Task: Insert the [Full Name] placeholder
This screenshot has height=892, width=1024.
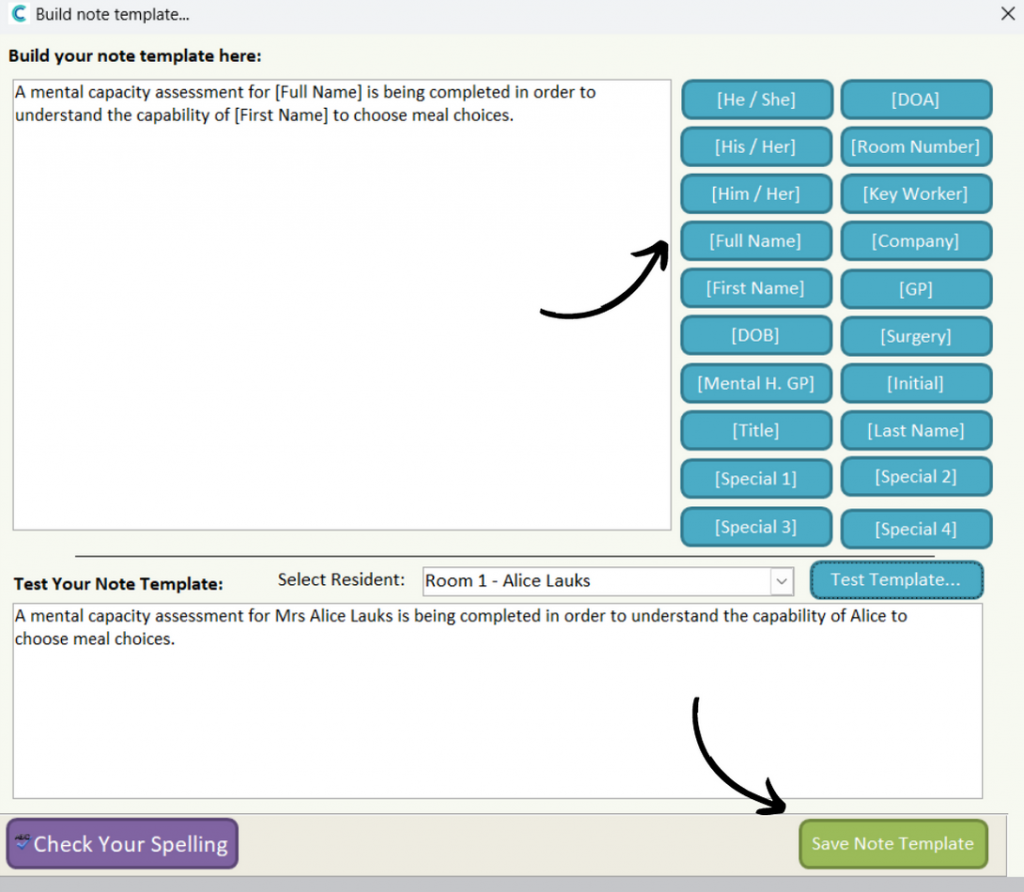Action: [x=756, y=241]
